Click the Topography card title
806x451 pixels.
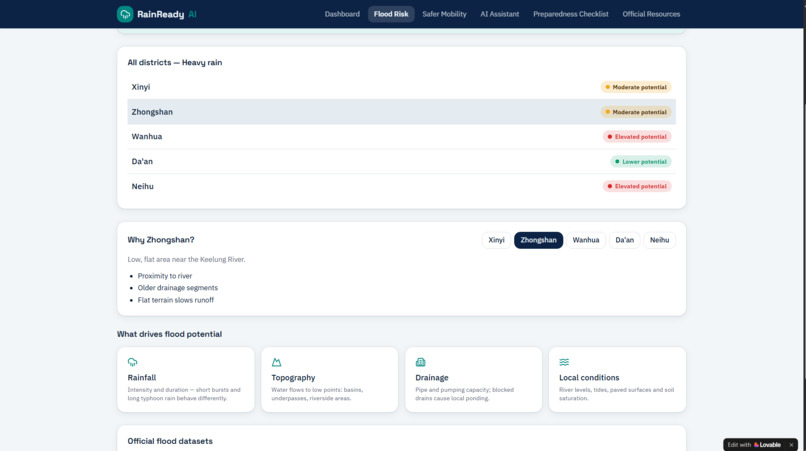pos(293,377)
